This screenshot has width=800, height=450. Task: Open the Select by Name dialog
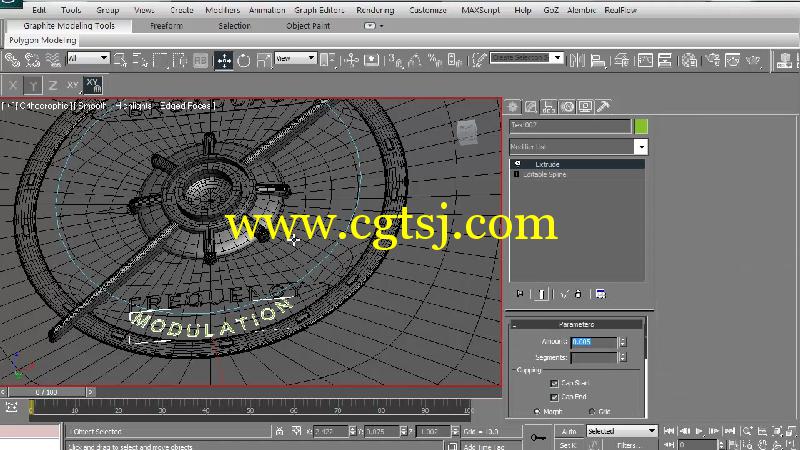click(140, 60)
